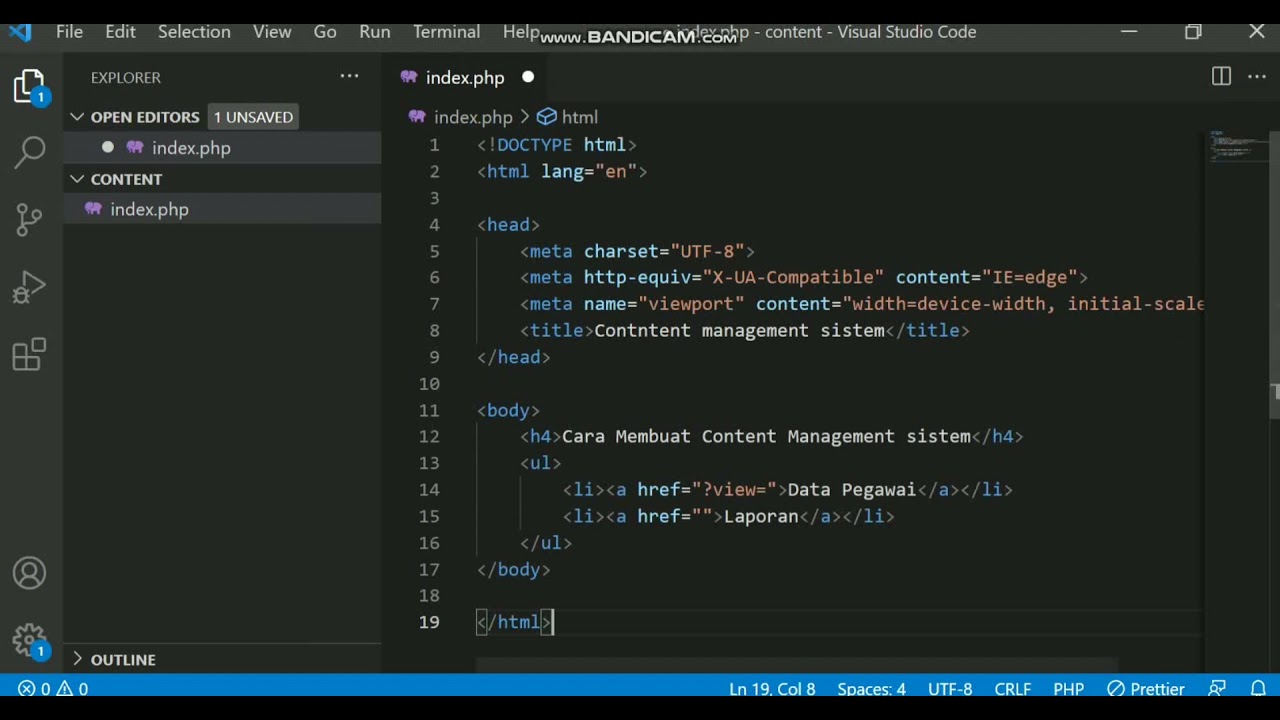Click the EXPLORER panel title

126,77
